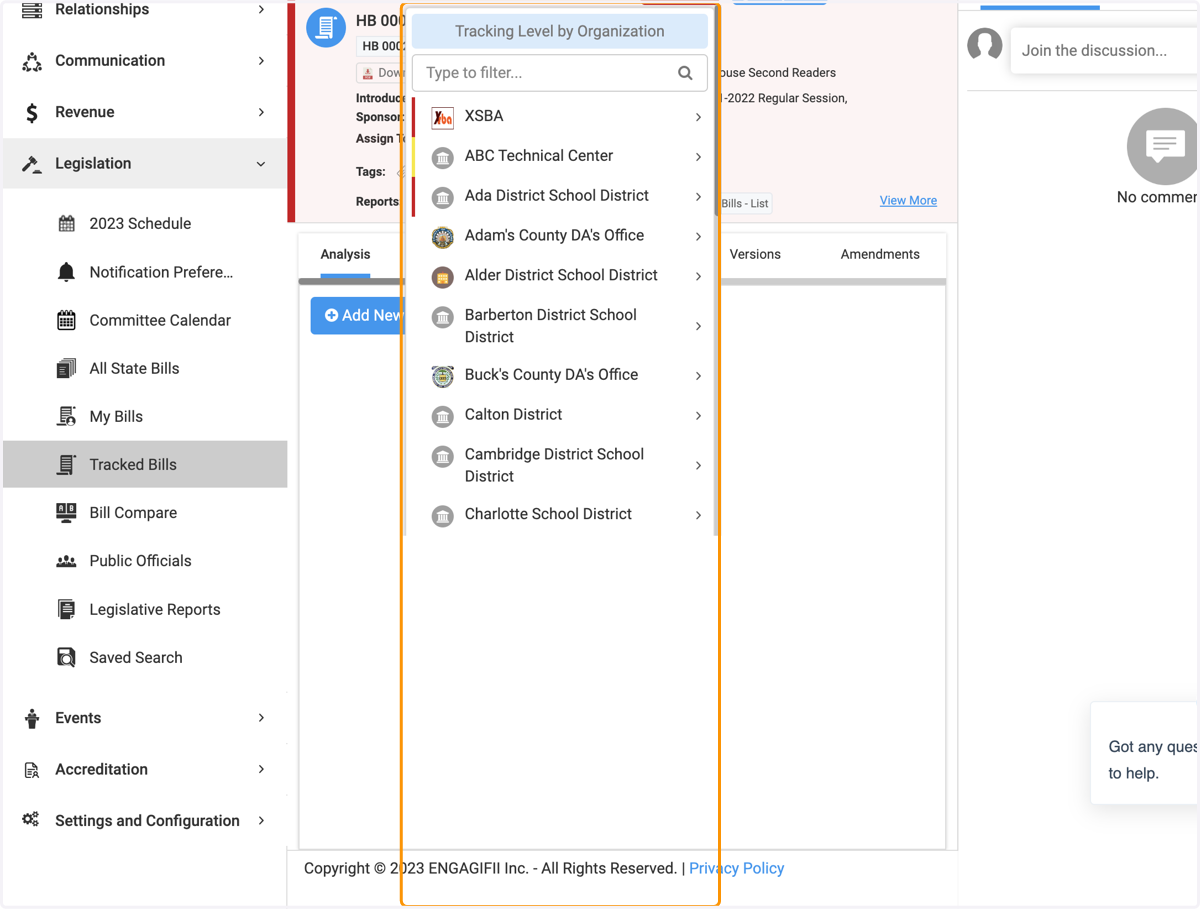Image resolution: width=1200 pixels, height=909 pixels.
Task: Click the Add New button
Action: [357, 316]
